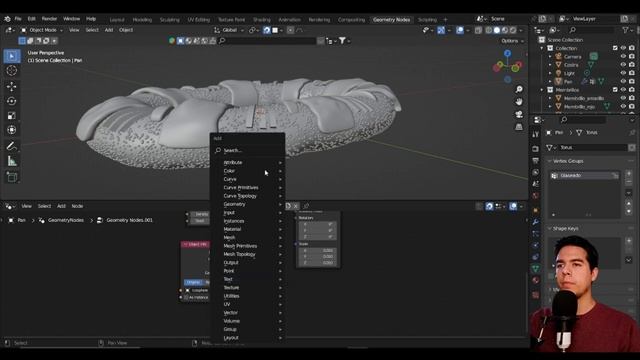640x360 pixels.
Task: Activate the Transform tool
Action: [x=12, y=130]
